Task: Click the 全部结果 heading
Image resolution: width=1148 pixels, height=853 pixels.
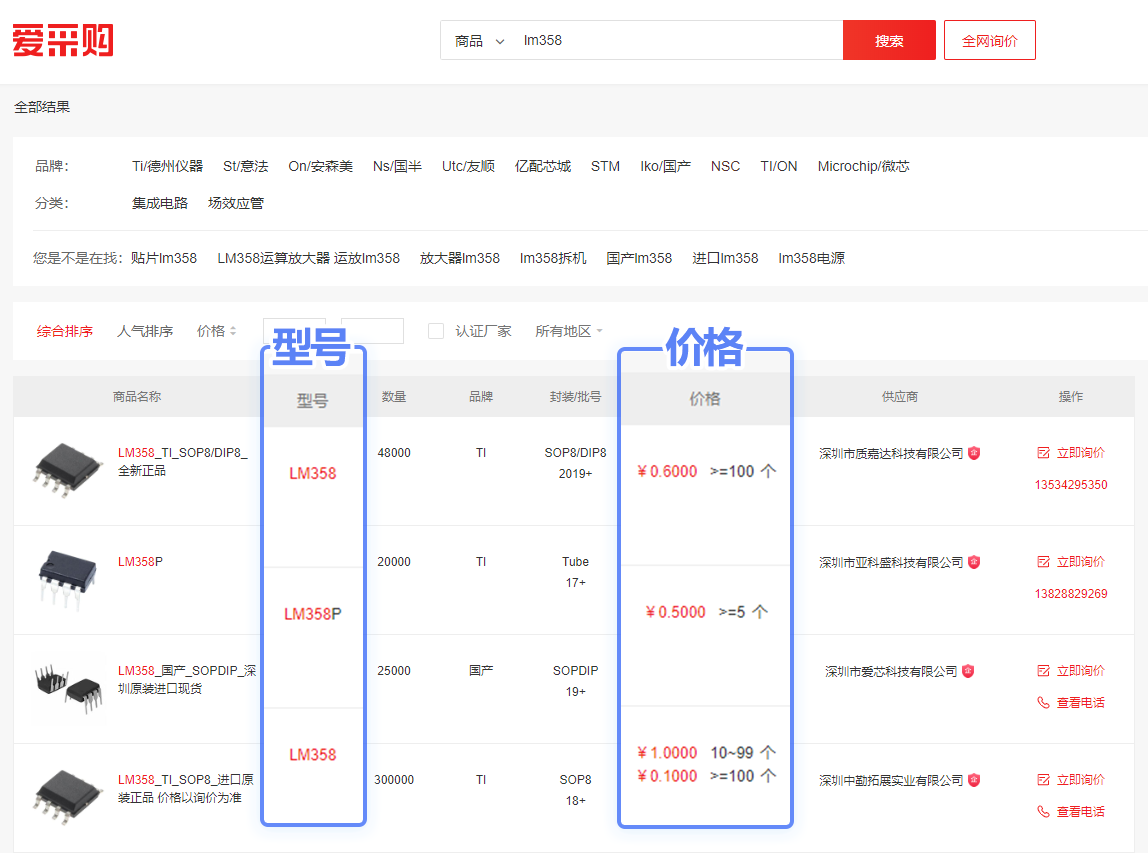Action: click(x=42, y=107)
